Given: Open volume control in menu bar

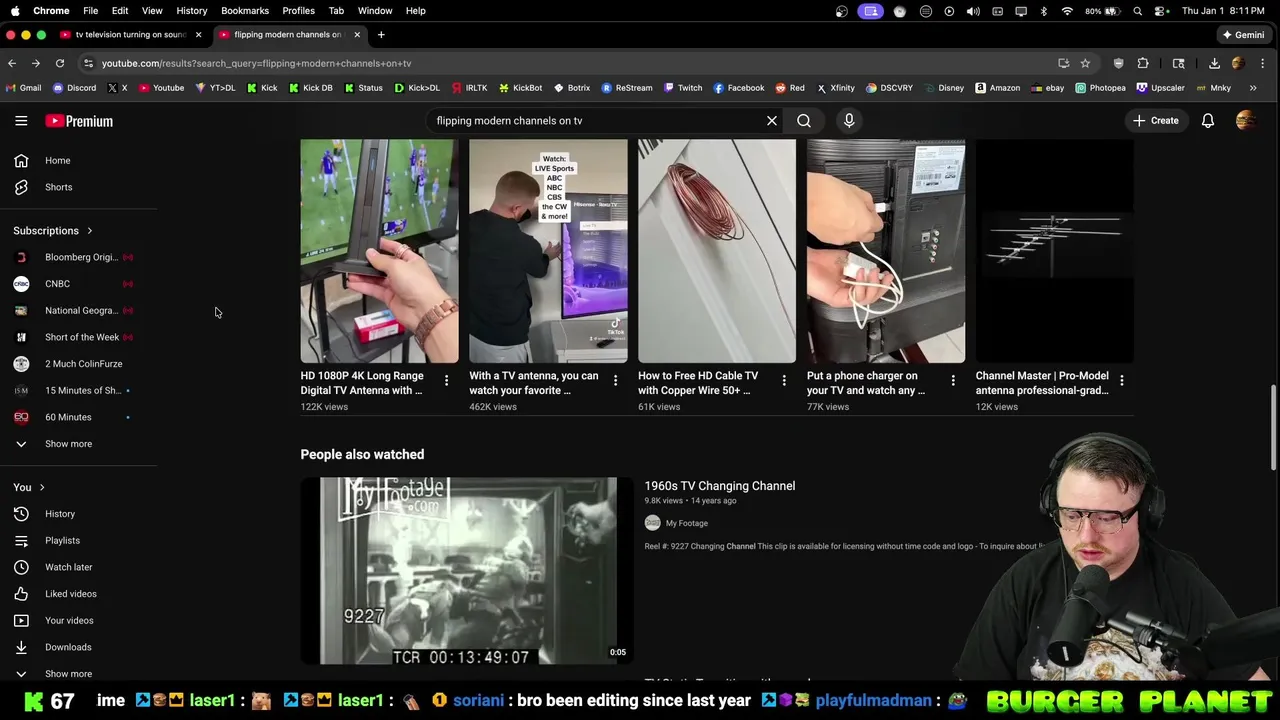Looking at the screenshot, I should click(973, 11).
